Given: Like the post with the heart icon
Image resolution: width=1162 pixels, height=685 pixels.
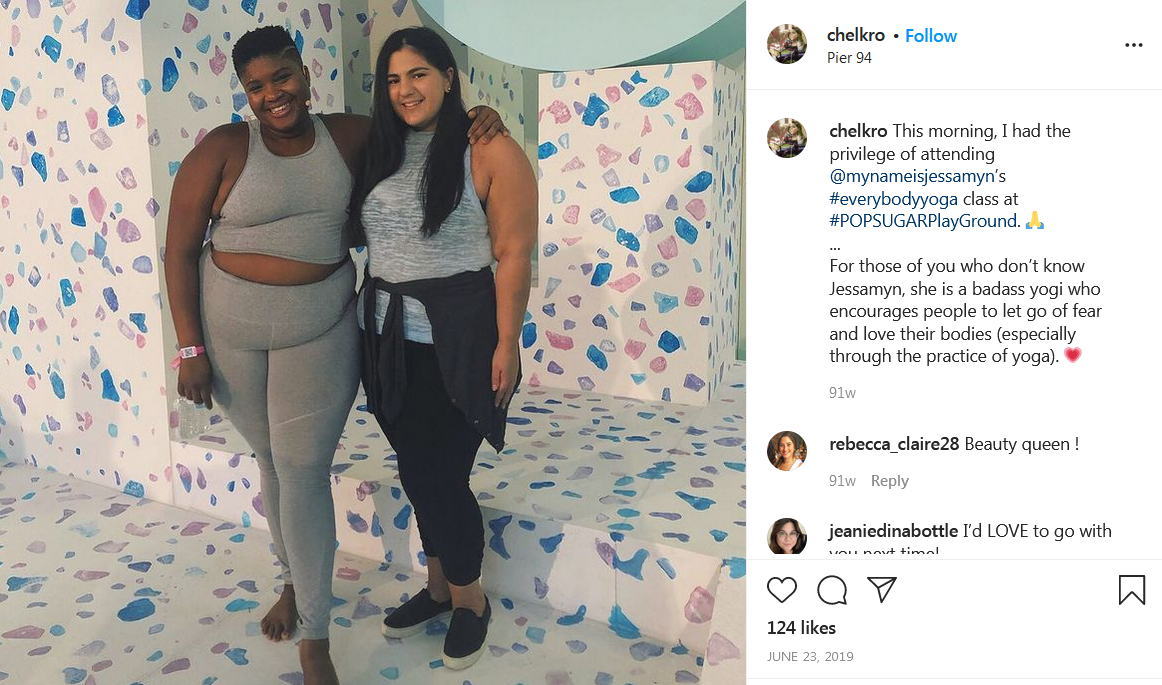Looking at the screenshot, I should [781, 589].
